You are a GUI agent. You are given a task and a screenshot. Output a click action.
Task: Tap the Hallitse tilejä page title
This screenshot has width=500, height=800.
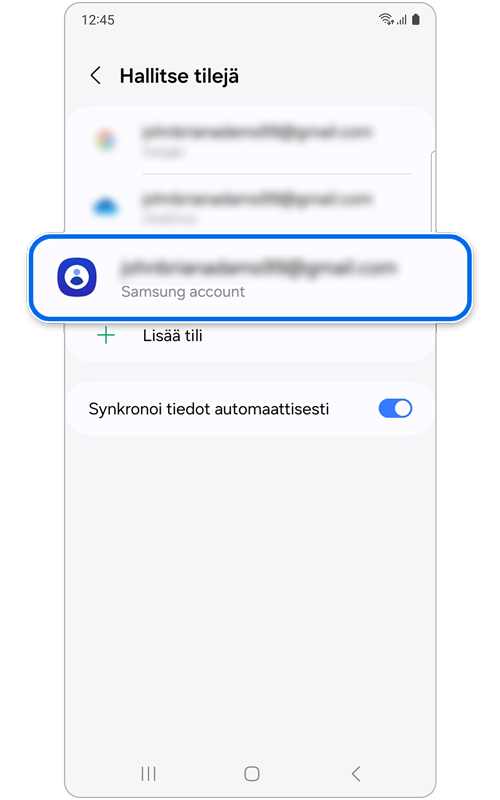pyautogui.click(x=179, y=76)
